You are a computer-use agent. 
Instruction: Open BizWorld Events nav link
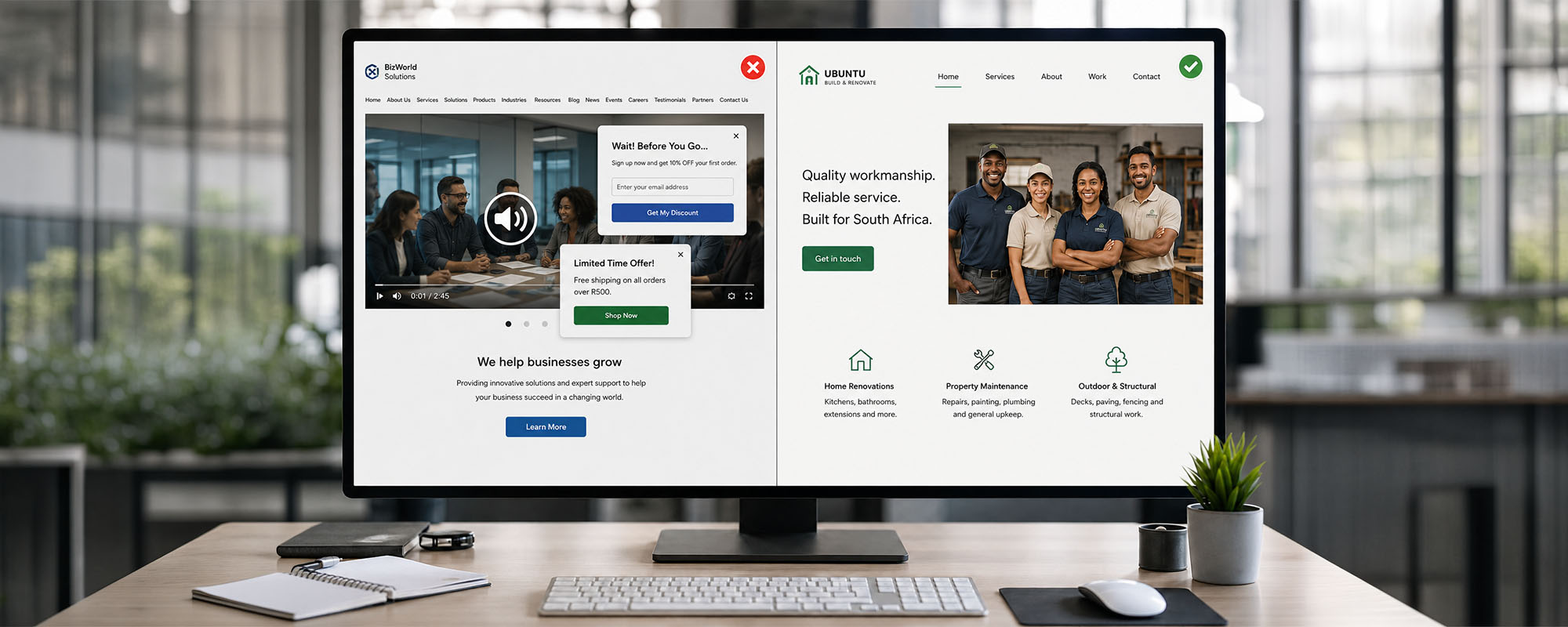coord(614,100)
